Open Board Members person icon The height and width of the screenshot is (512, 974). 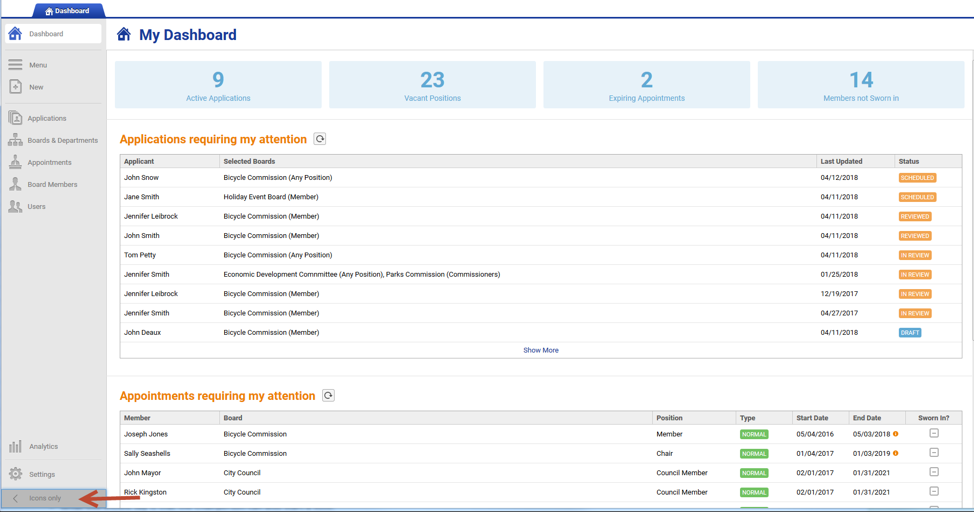[16, 184]
